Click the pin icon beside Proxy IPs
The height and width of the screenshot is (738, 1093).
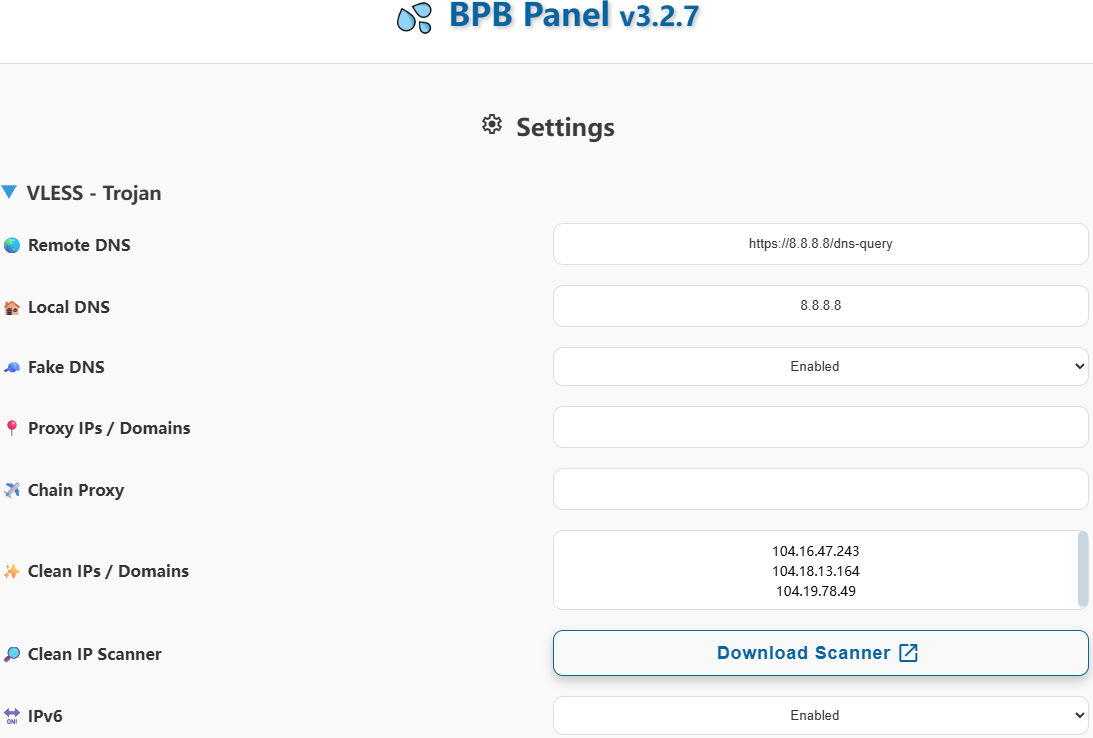coord(12,428)
